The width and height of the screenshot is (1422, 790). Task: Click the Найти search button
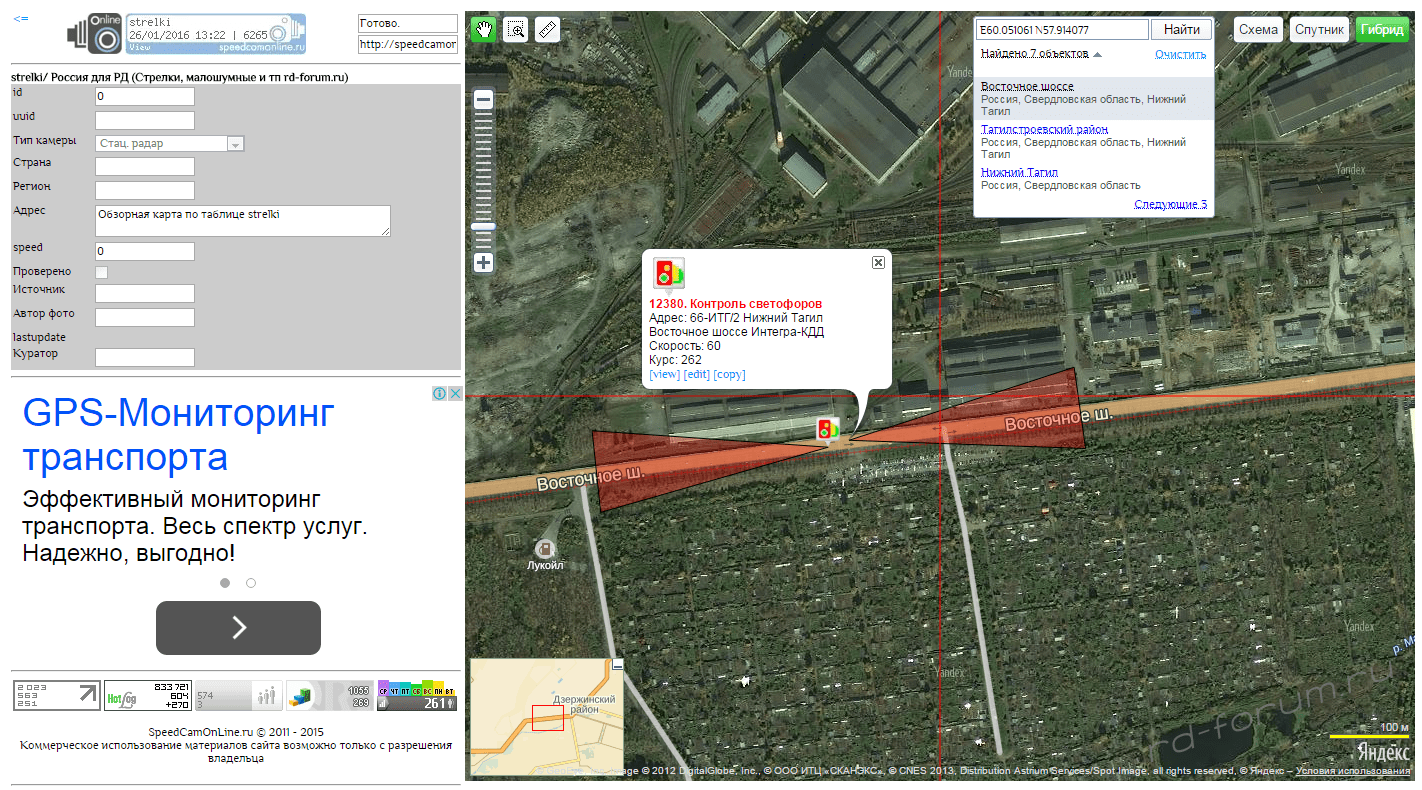click(1181, 30)
